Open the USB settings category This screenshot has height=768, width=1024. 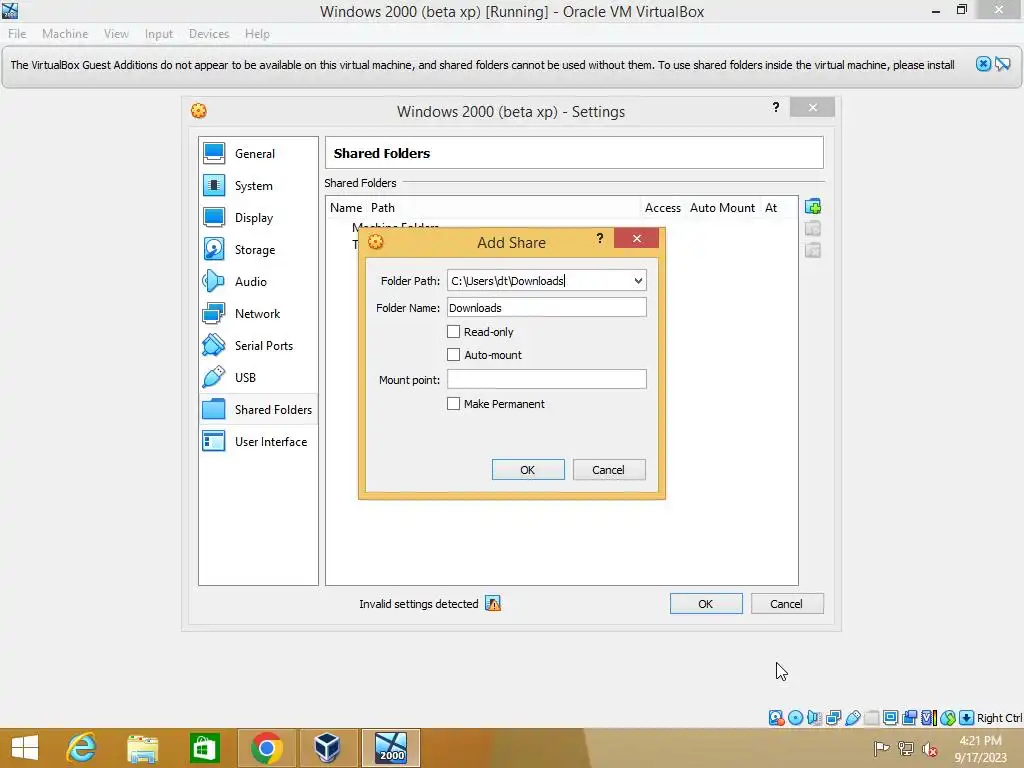[x=258, y=377]
